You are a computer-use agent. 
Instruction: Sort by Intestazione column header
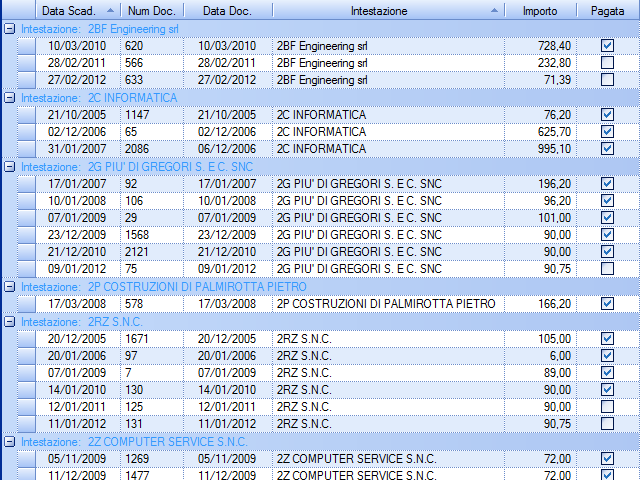pyautogui.click(x=388, y=11)
